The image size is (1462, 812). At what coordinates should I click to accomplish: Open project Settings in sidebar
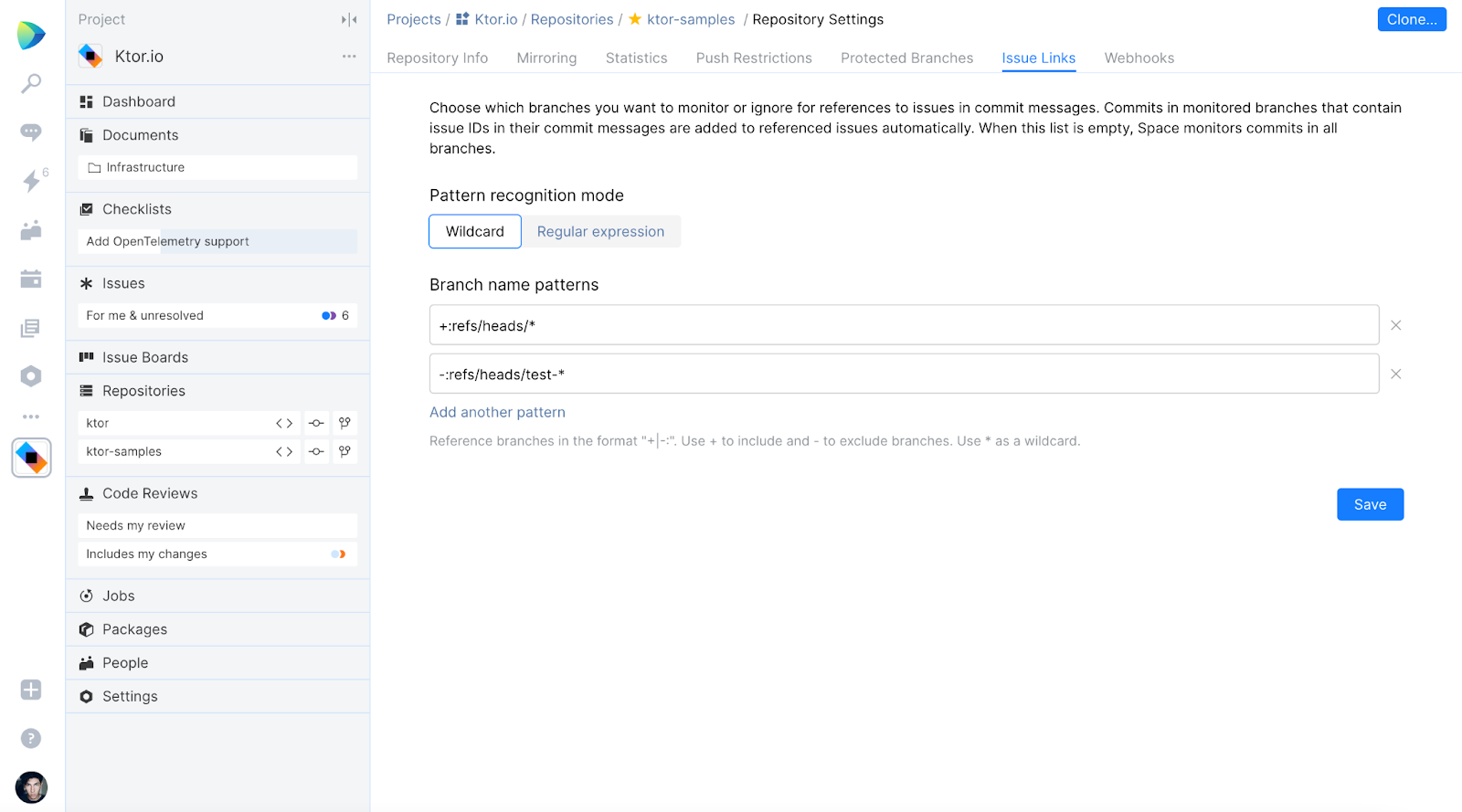click(217, 696)
